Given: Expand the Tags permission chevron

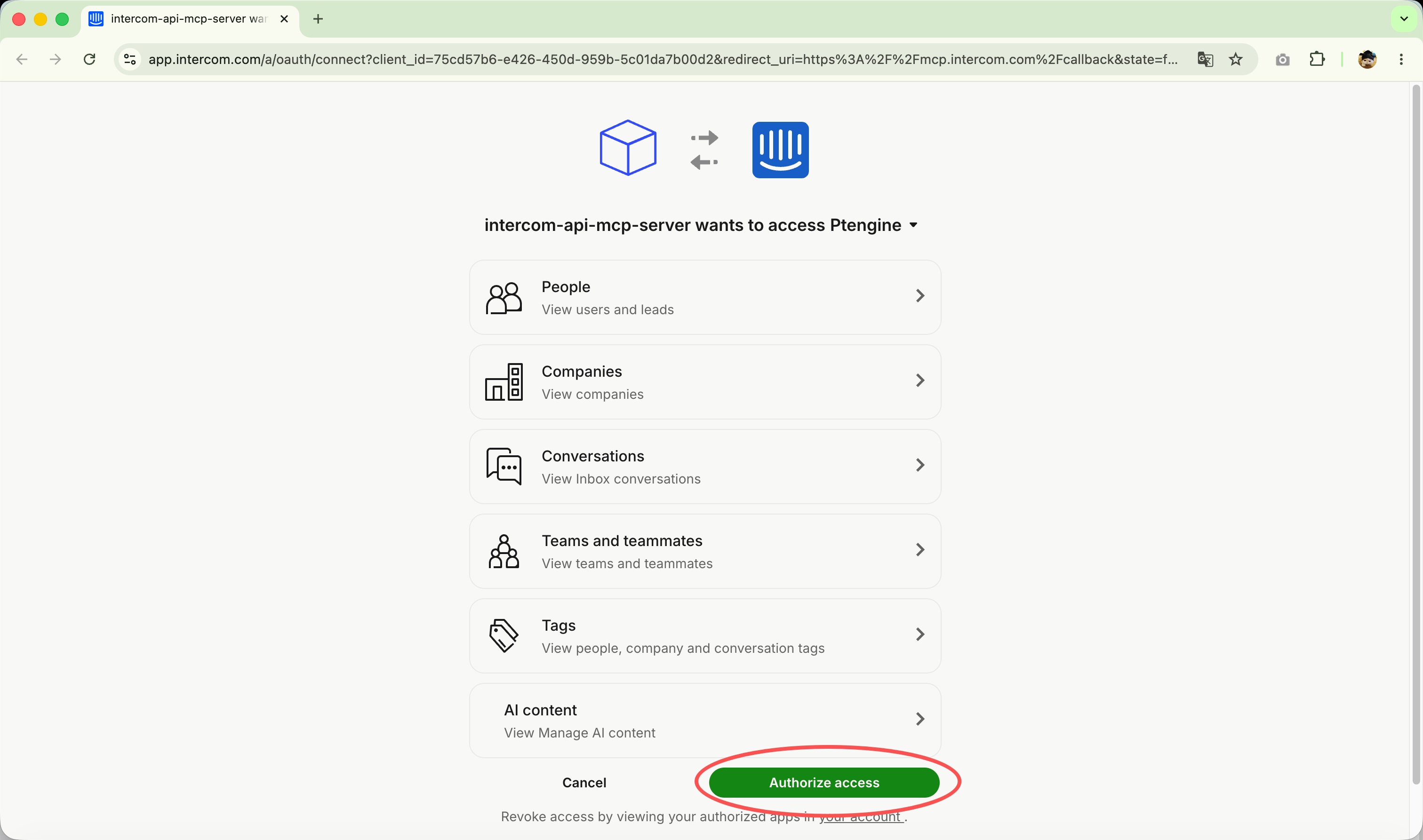Looking at the screenshot, I should pyautogui.click(x=920, y=634).
